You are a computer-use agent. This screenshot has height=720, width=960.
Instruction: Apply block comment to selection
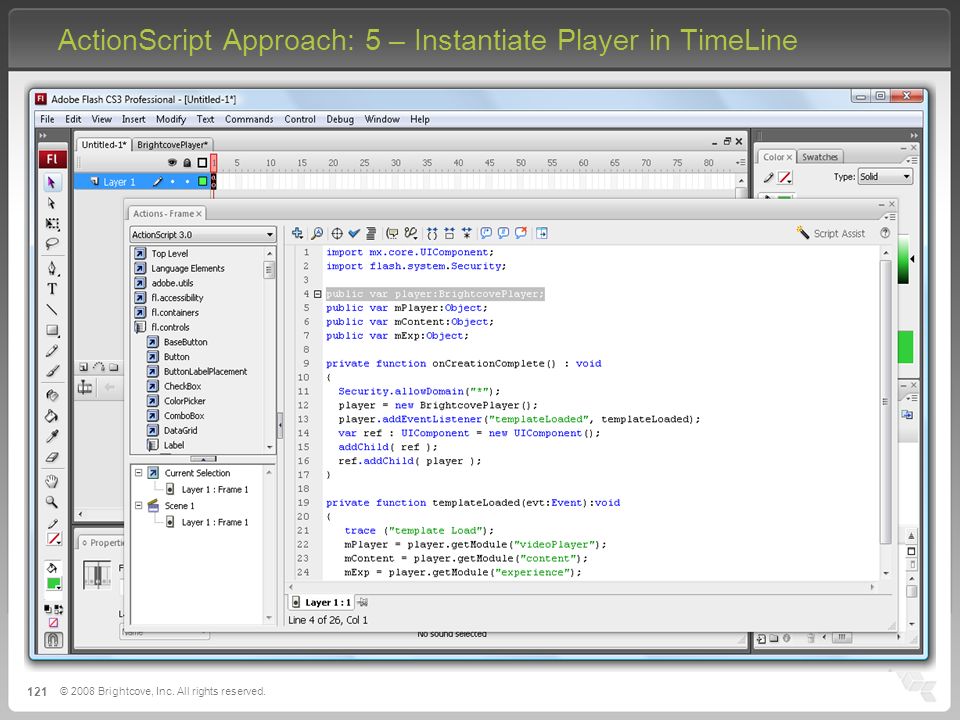(x=486, y=233)
